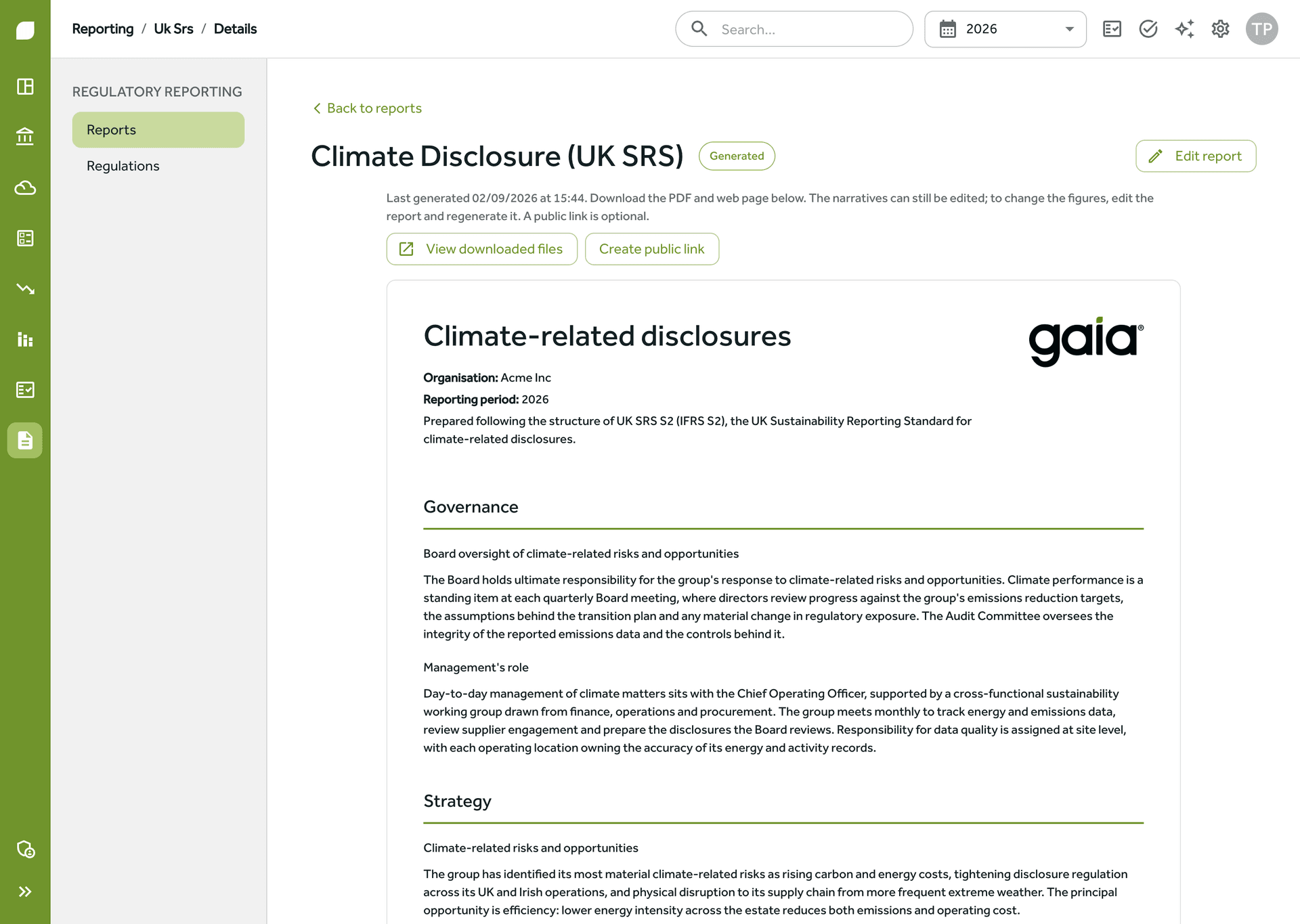Open settings gear in top bar
The height and width of the screenshot is (924, 1300).
click(x=1220, y=29)
